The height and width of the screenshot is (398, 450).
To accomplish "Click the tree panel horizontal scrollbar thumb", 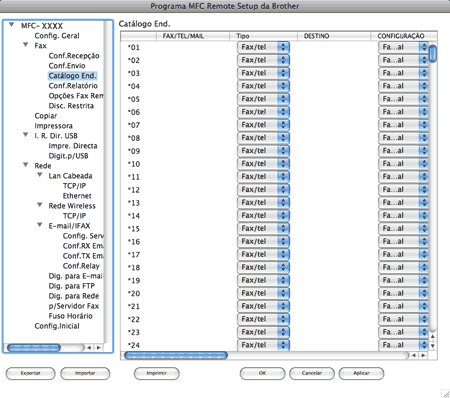I will click(34, 348).
